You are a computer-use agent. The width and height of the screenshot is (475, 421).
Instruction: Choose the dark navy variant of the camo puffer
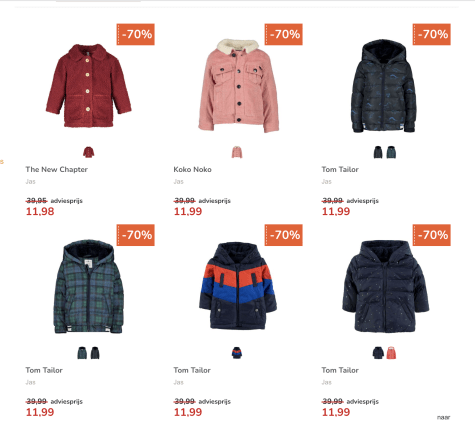378,152
